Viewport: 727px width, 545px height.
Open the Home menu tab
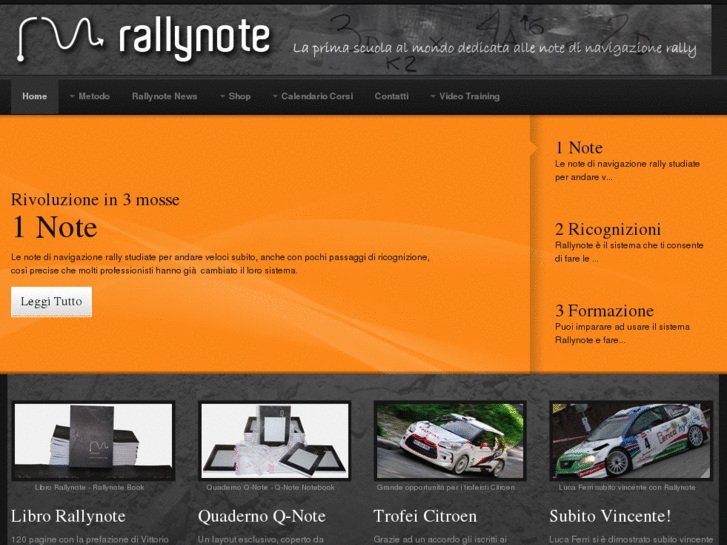35,96
